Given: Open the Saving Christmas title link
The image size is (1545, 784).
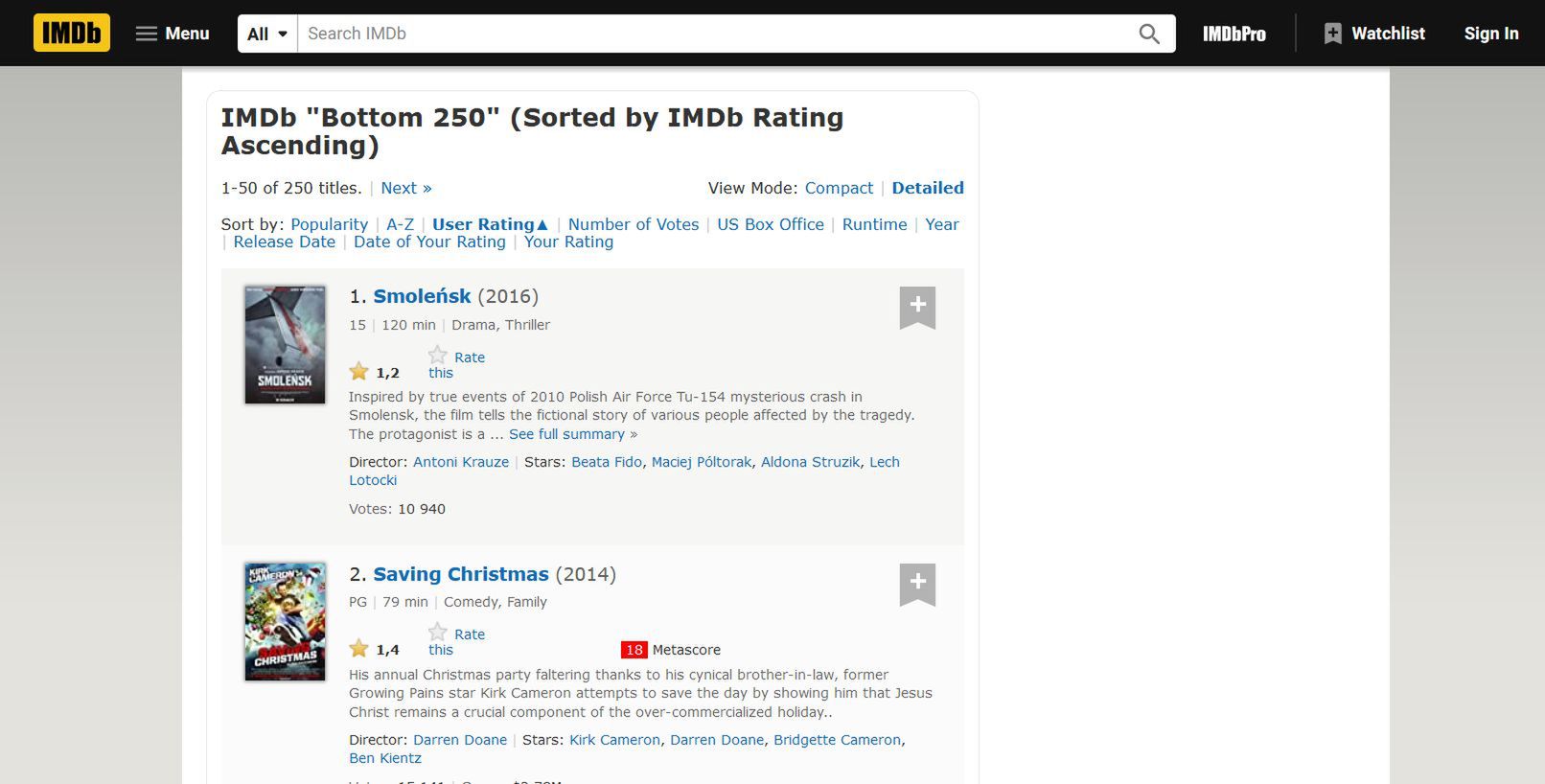Looking at the screenshot, I should point(461,574).
